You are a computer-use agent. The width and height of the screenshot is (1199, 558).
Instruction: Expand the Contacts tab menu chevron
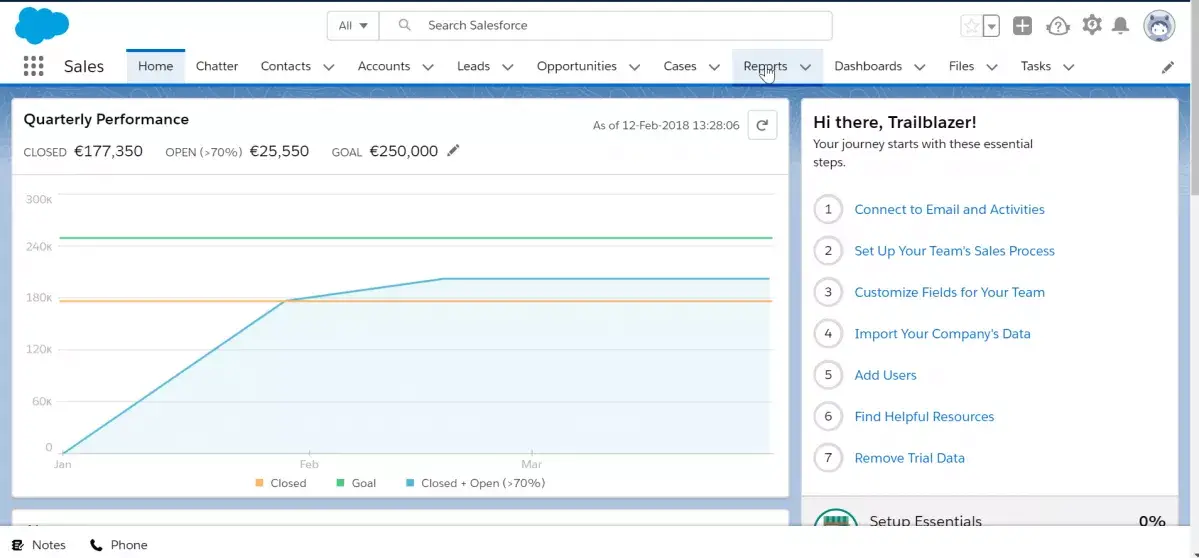tap(329, 67)
